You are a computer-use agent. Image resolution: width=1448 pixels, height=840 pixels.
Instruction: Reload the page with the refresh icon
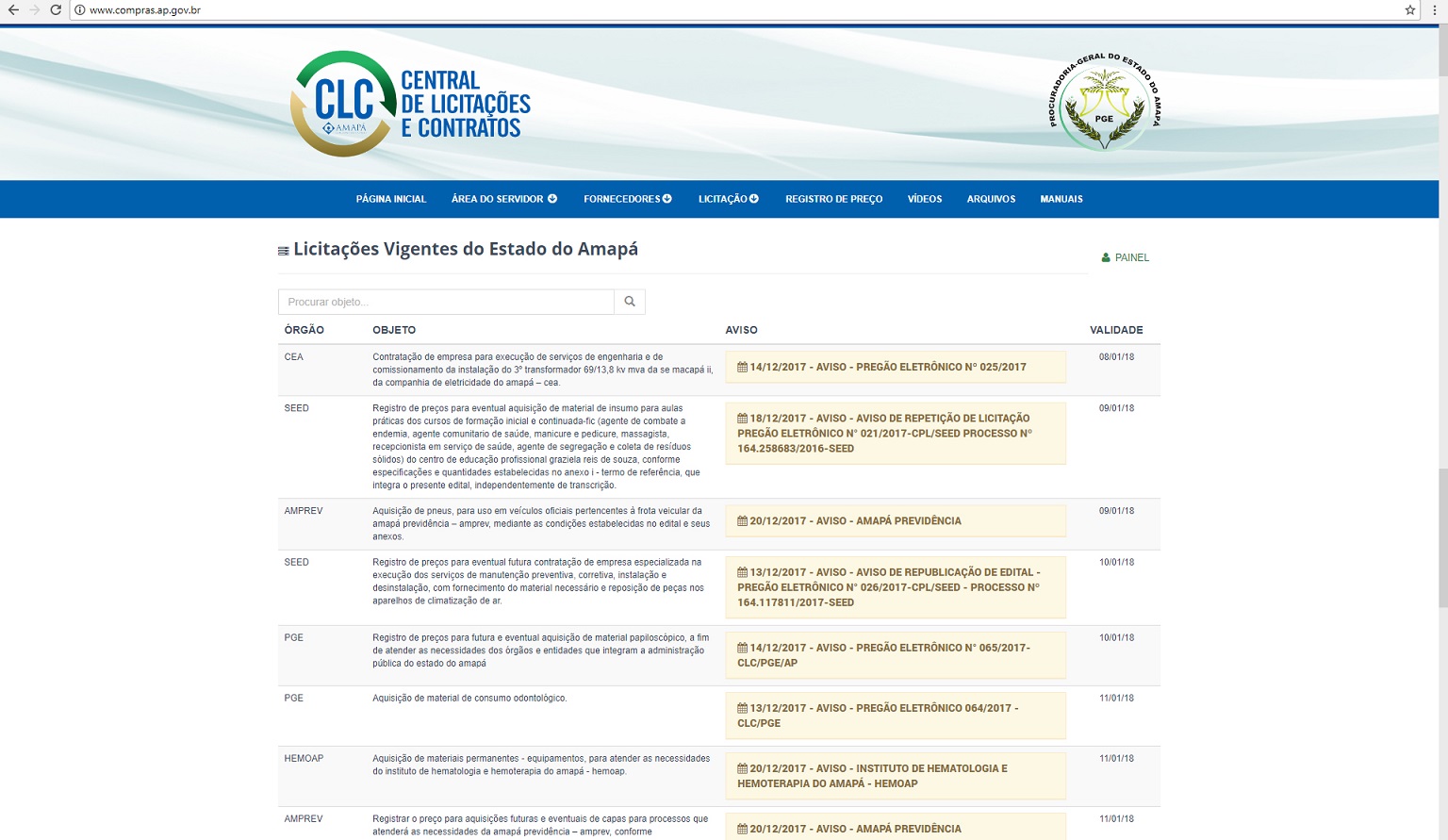(56, 10)
